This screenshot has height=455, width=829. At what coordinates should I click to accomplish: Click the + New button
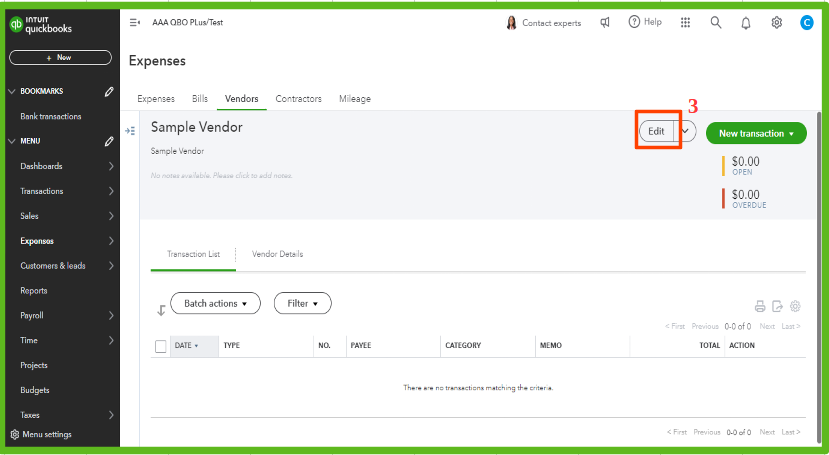pos(60,58)
